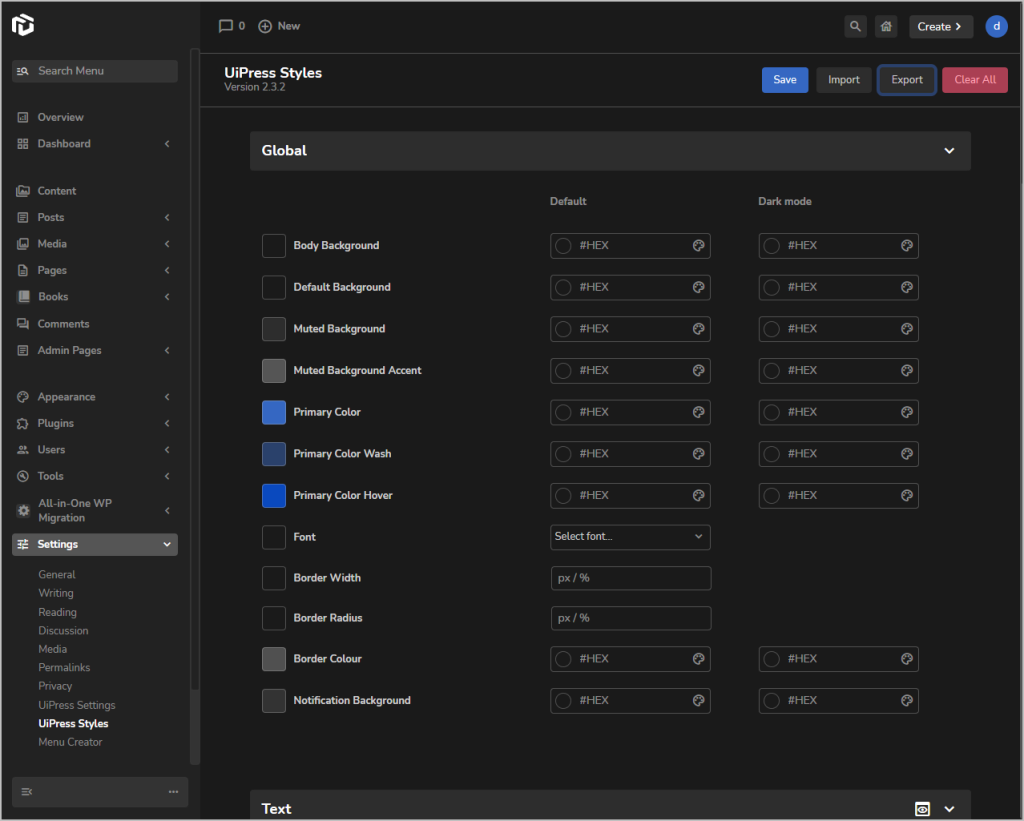Click the New plus circle icon
Screen dimensions: 1024x821
(264, 26)
